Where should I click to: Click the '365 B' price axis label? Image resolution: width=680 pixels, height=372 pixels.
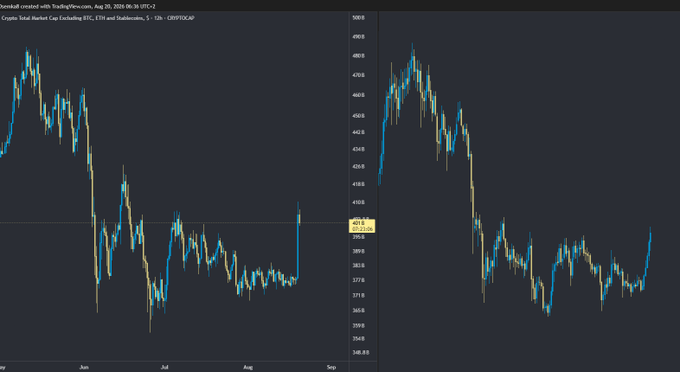[x=358, y=311]
